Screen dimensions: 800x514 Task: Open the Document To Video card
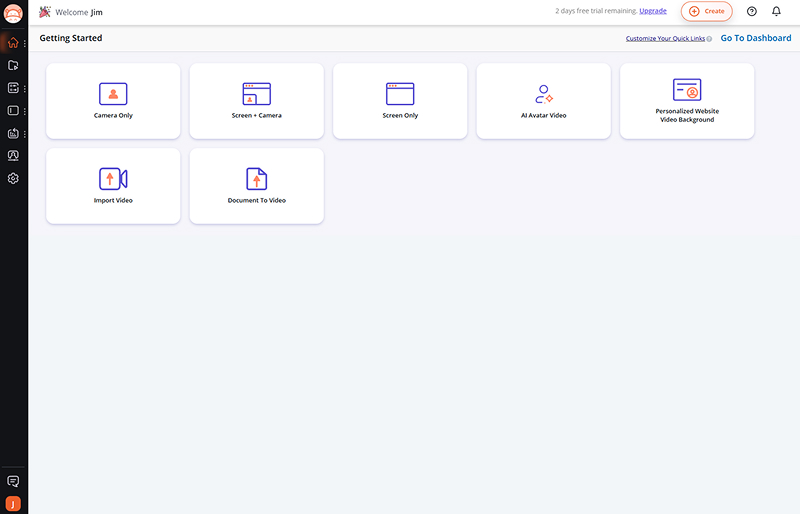256,186
